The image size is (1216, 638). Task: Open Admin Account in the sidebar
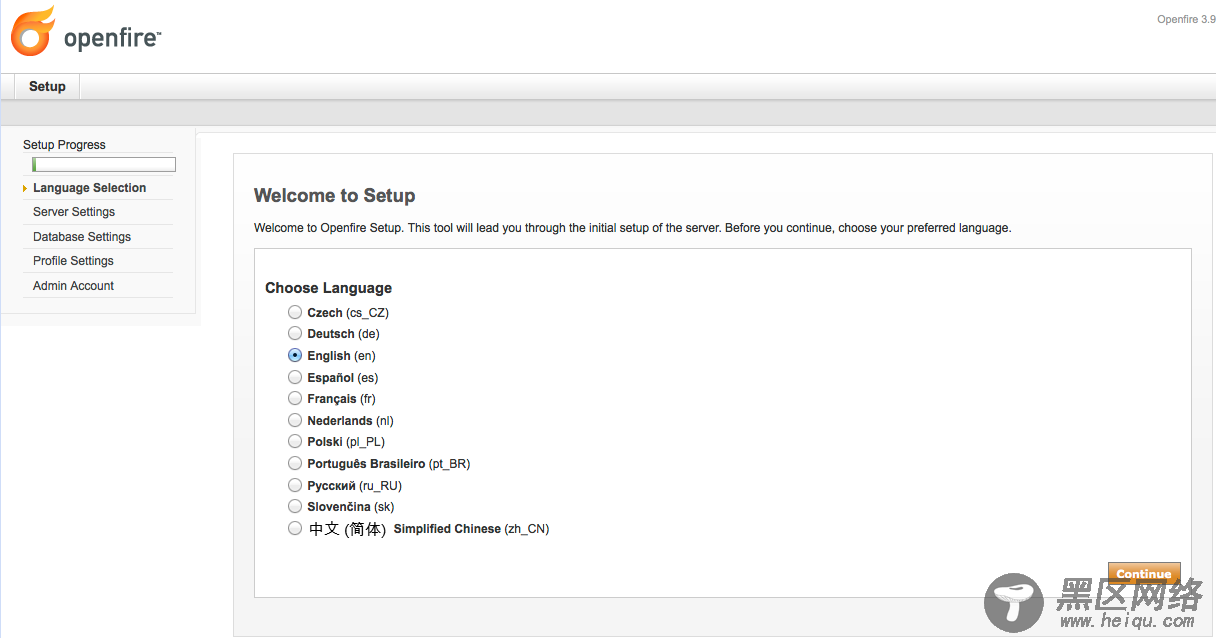[73, 286]
